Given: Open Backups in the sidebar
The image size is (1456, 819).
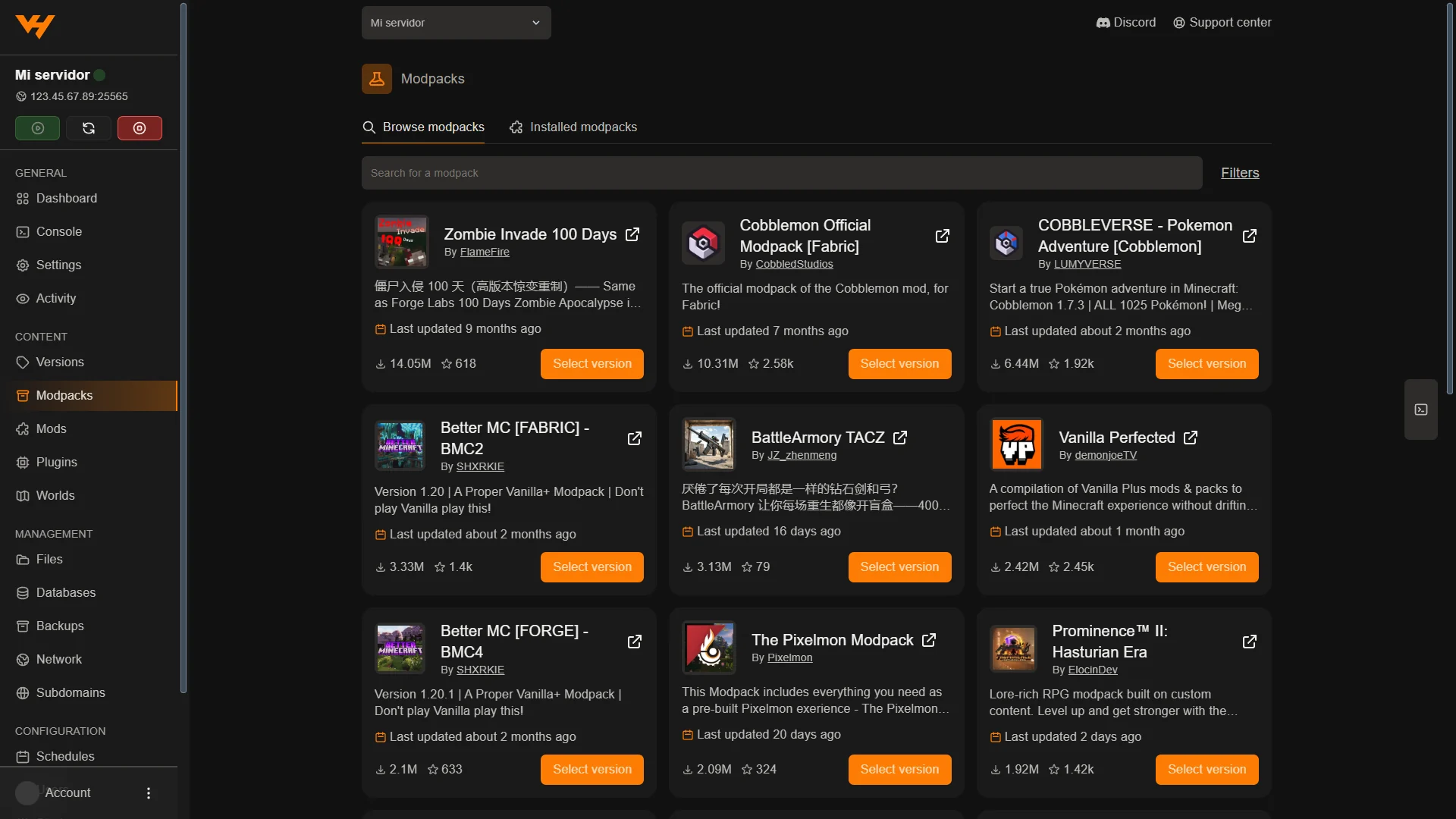Looking at the screenshot, I should tap(89, 626).
